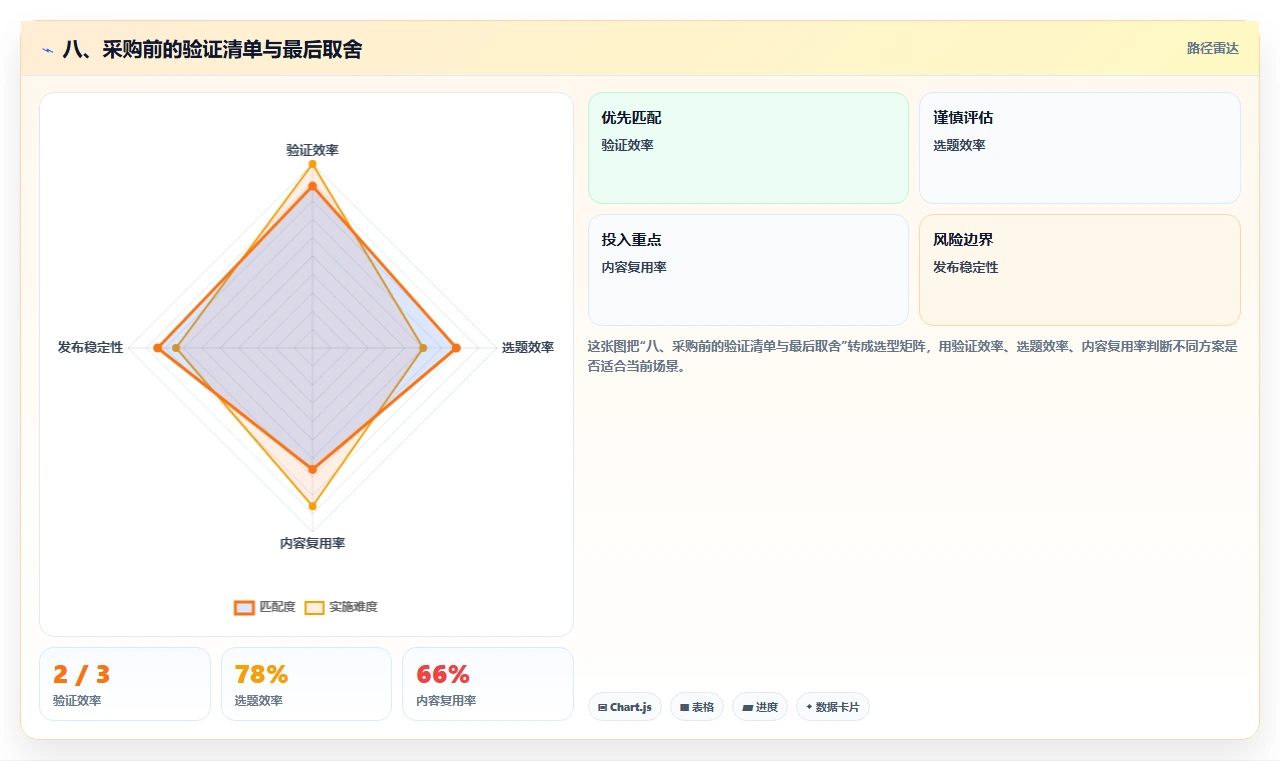Click 内容复用率 label under 66% stat

tap(446, 701)
